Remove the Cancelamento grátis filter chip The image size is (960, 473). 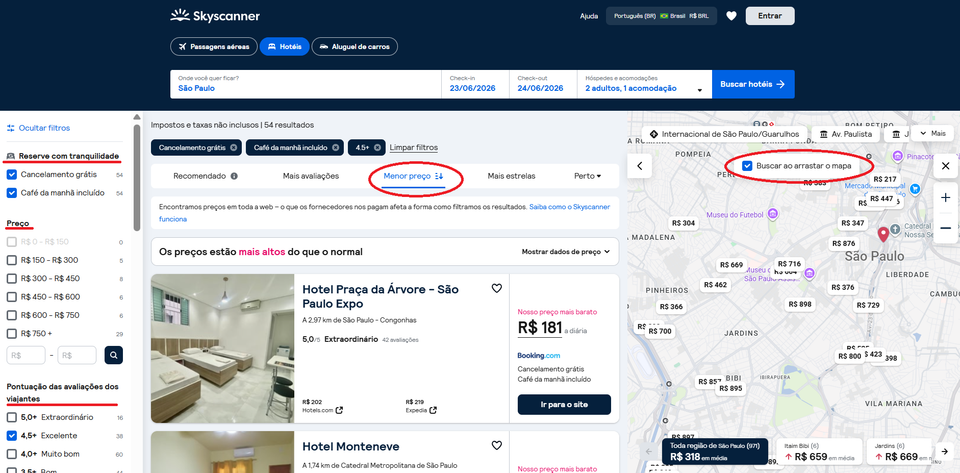(x=233, y=147)
